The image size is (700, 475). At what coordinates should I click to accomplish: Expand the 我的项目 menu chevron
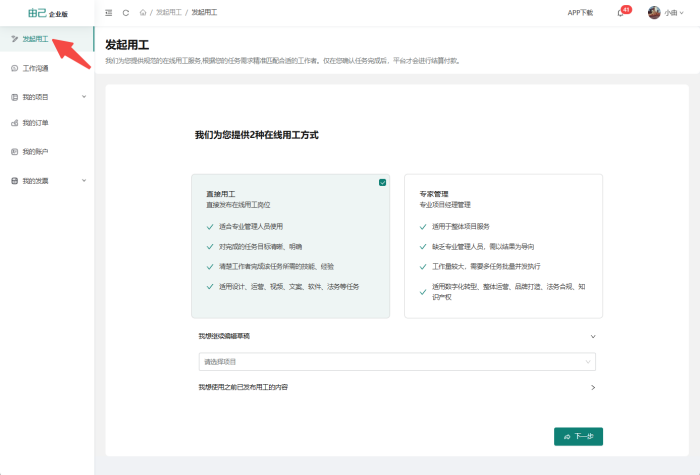click(84, 96)
